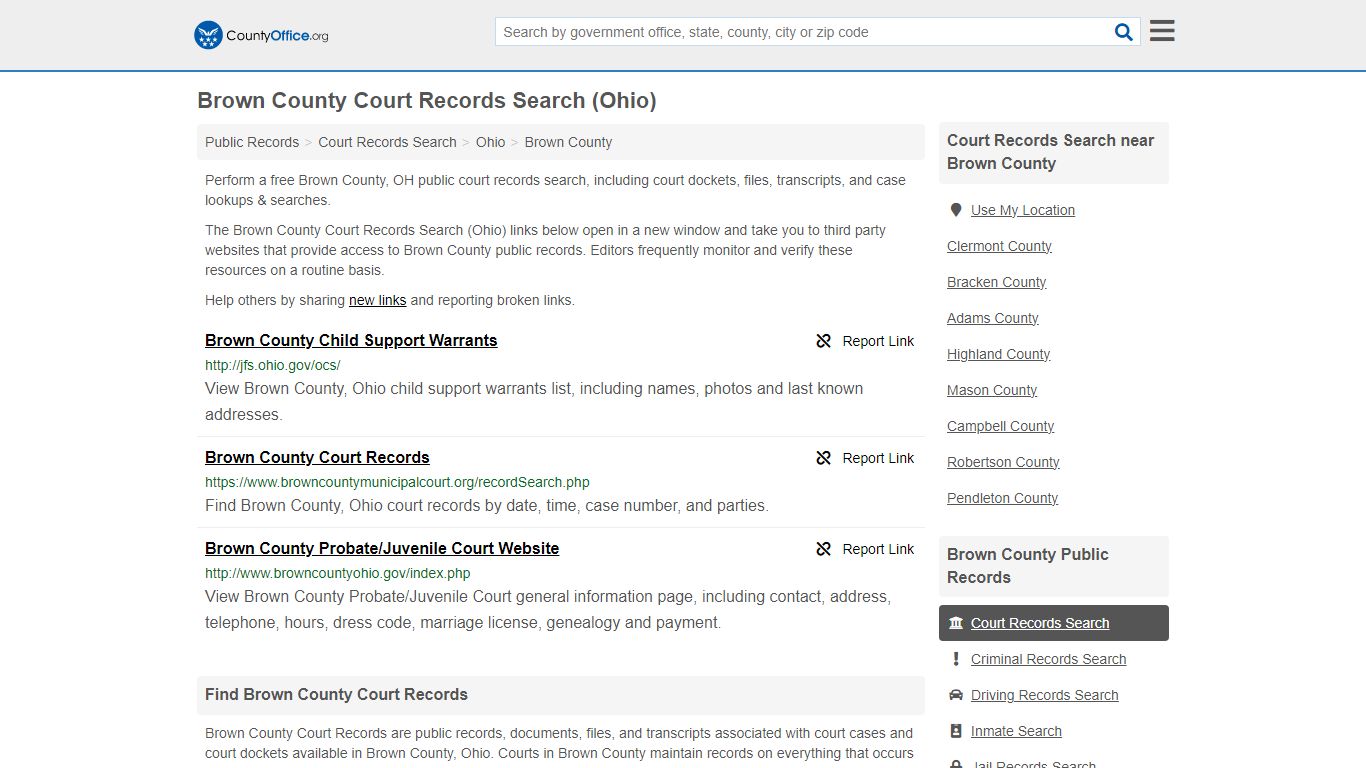Open Court Records Search breadcrumb

pos(387,142)
